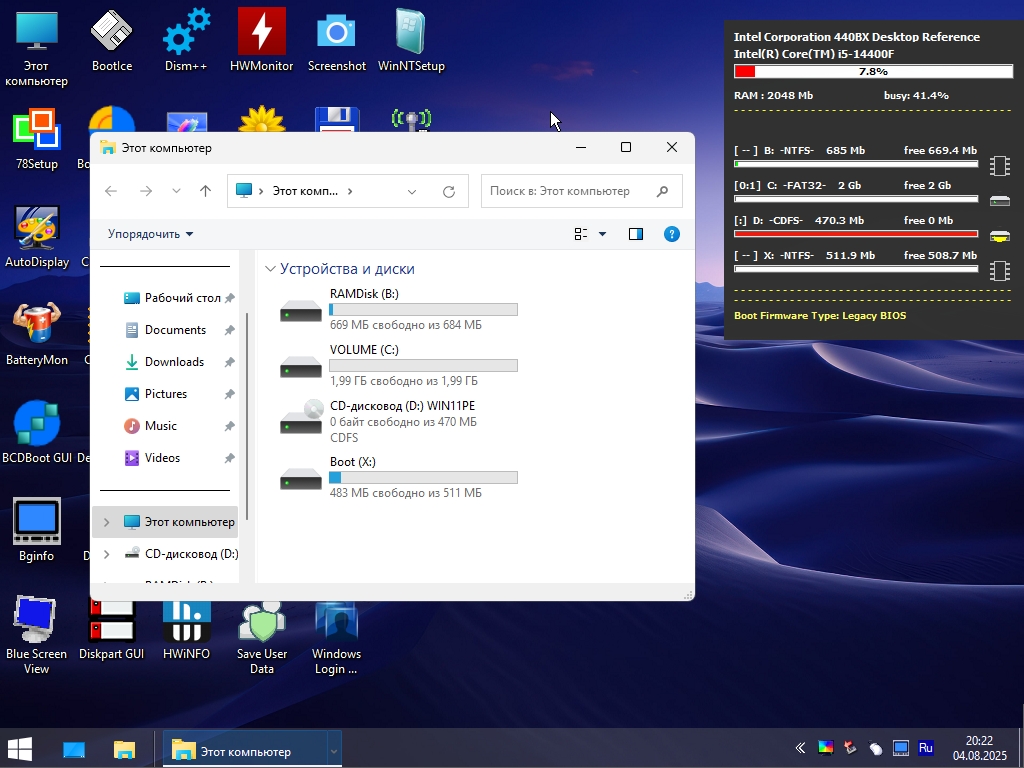Open the File Explorer taskbar shortcut

[x=124, y=749]
